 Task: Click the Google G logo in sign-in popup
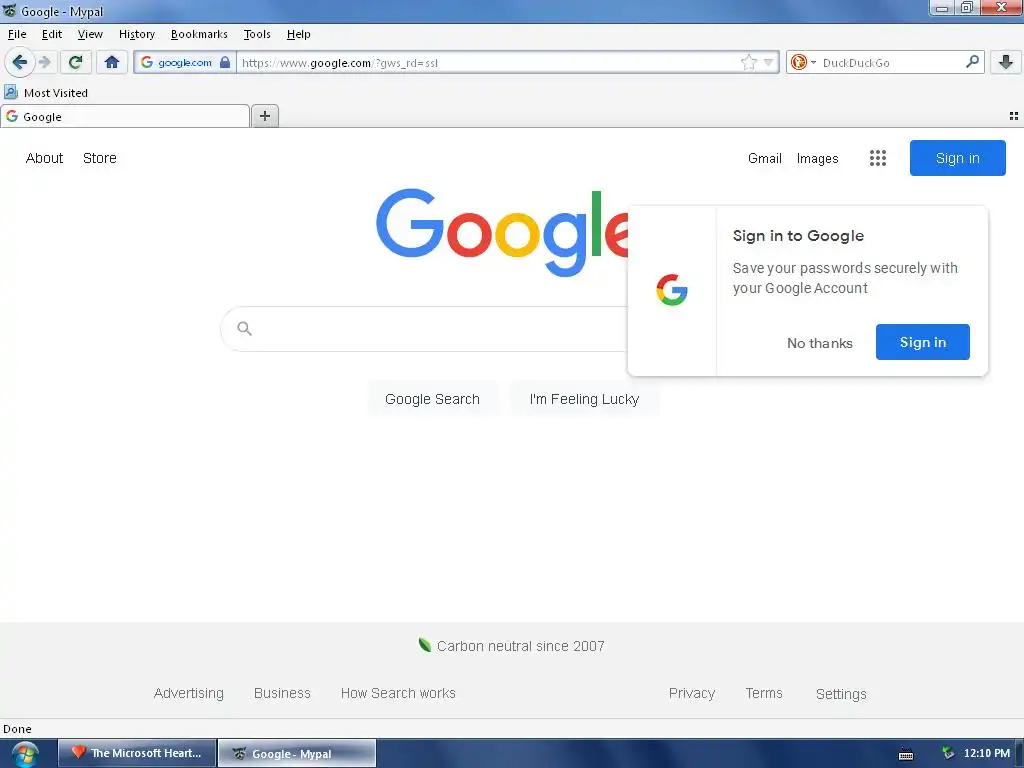pyautogui.click(x=672, y=290)
